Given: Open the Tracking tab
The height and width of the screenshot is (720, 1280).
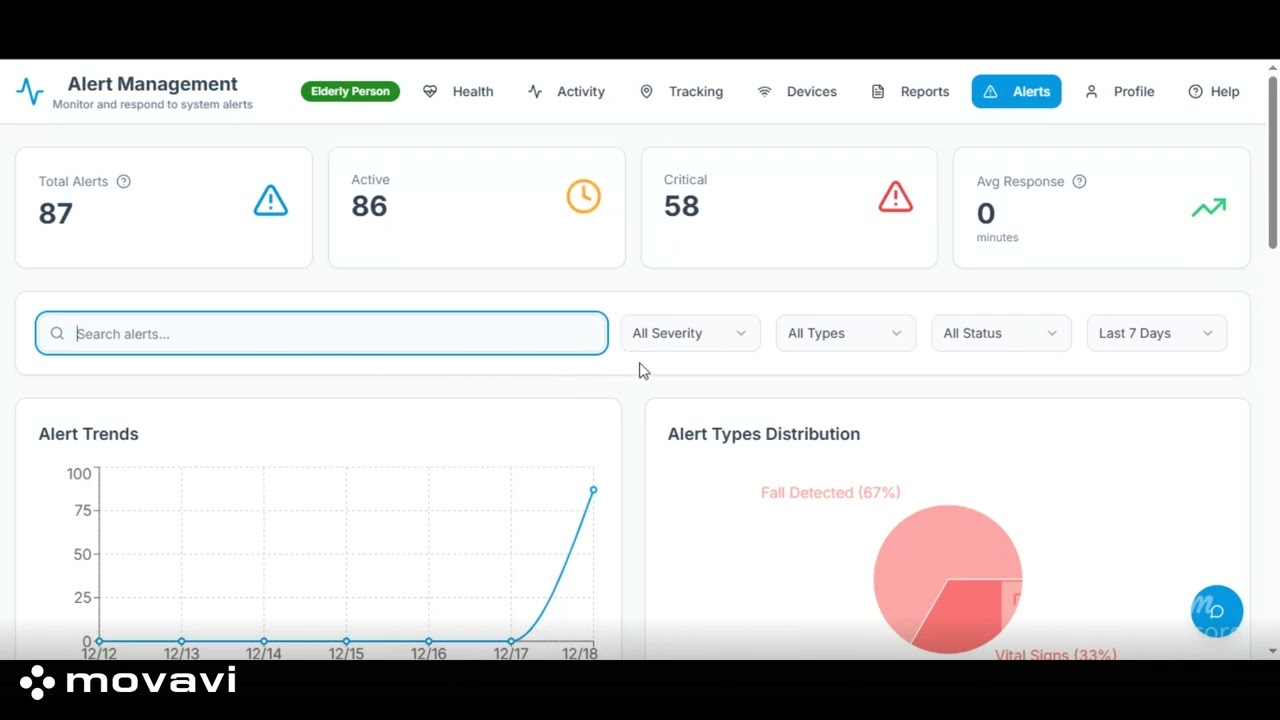Looking at the screenshot, I should pyautogui.click(x=681, y=91).
